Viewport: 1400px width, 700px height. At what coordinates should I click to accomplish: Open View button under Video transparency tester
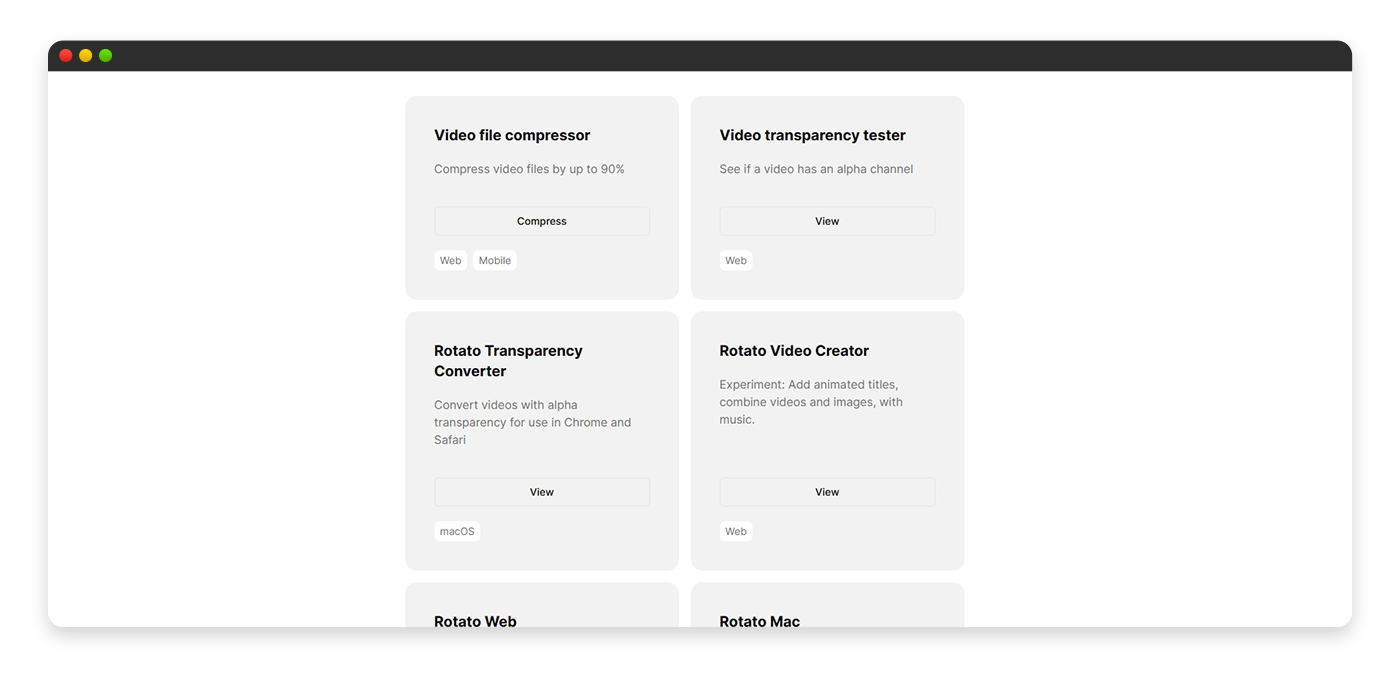point(827,221)
